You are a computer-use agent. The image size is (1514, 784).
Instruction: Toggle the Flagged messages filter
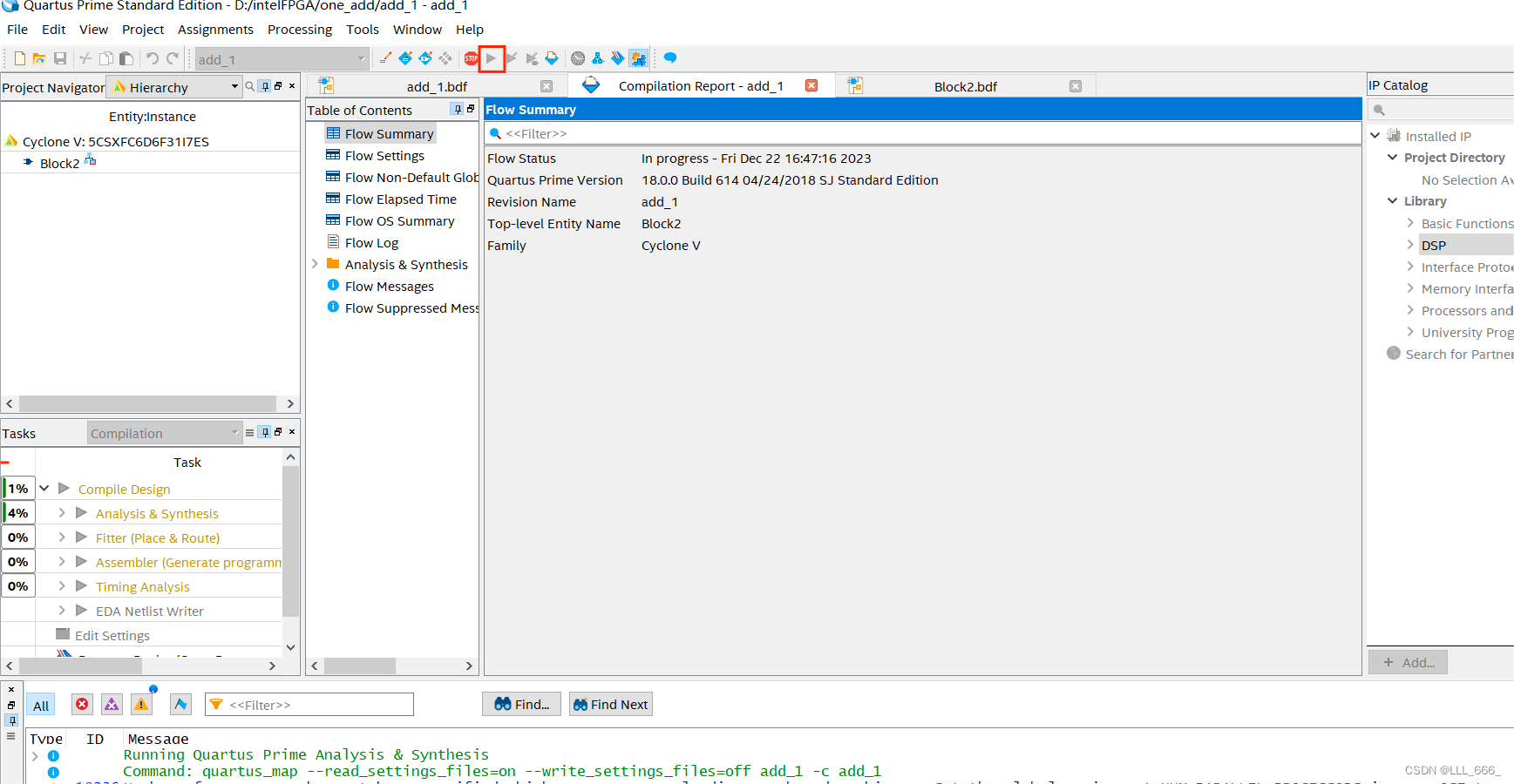click(180, 704)
